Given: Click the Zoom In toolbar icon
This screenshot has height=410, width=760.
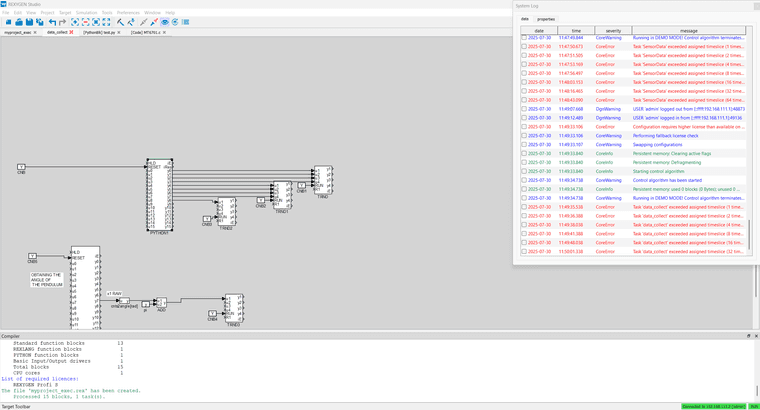Looking at the screenshot, I should pyautogui.click(x=75, y=22).
